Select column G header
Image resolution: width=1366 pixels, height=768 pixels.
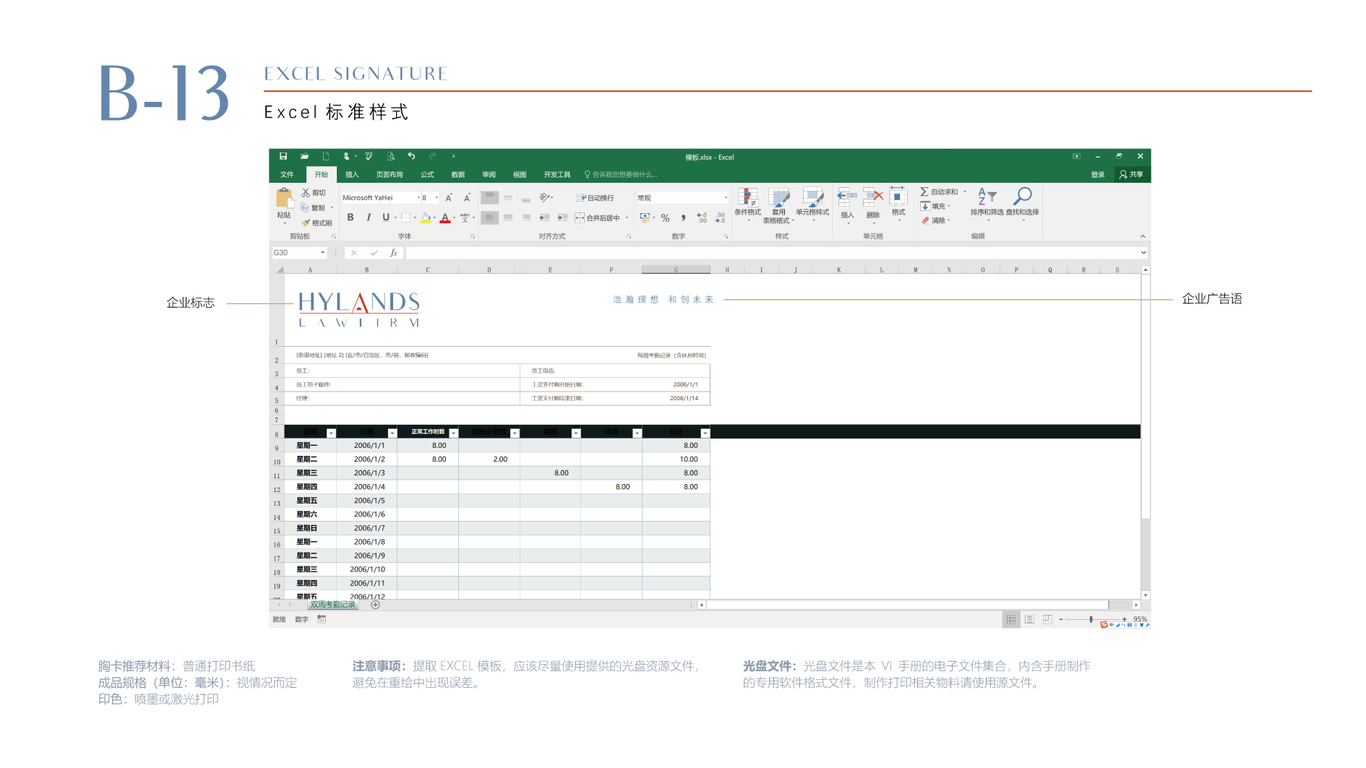[676, 270]
